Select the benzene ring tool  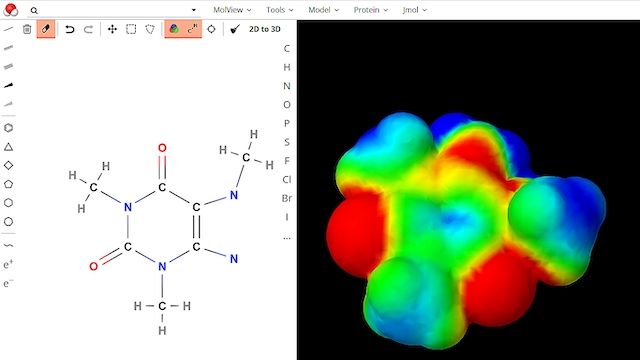point(9,128)
